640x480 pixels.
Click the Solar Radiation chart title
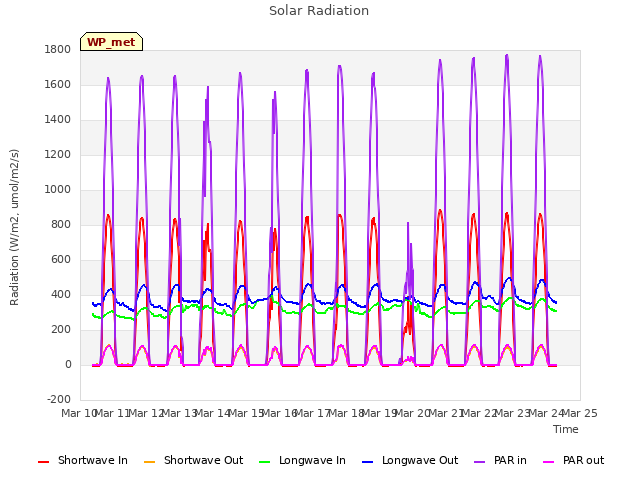pos(319,11)
